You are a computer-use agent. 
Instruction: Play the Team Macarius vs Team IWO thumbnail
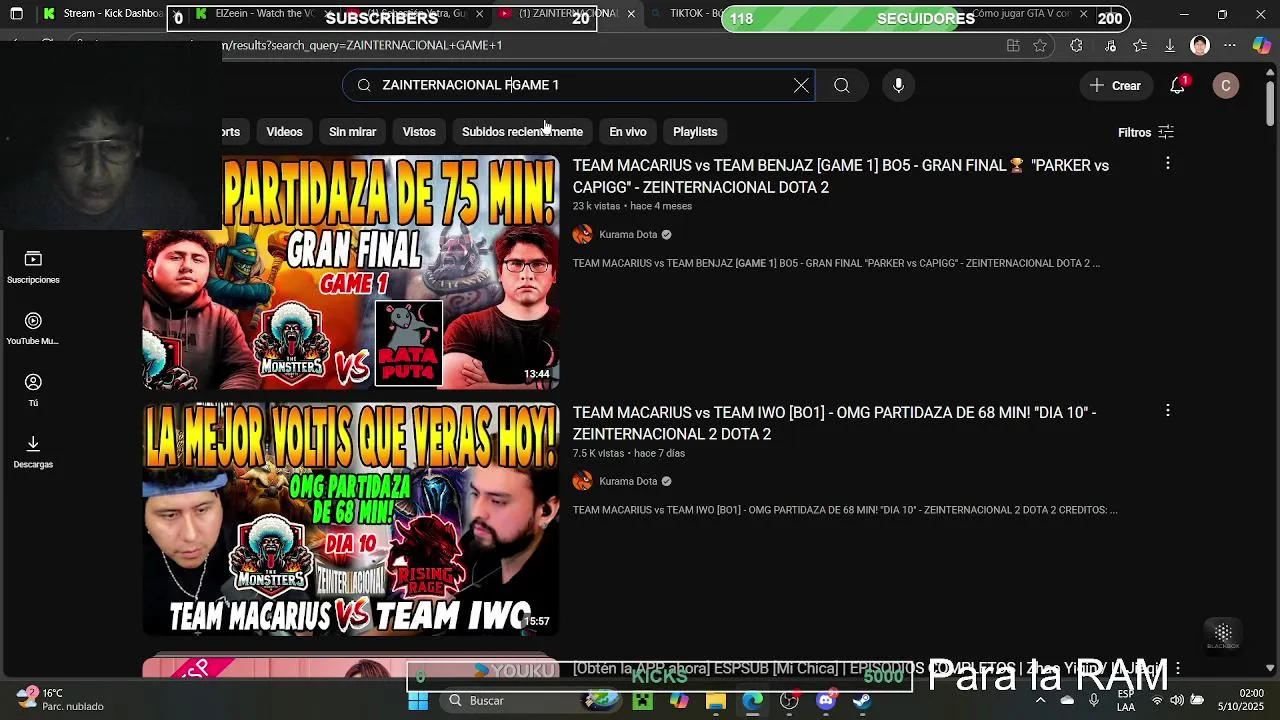tap(351, 519)
